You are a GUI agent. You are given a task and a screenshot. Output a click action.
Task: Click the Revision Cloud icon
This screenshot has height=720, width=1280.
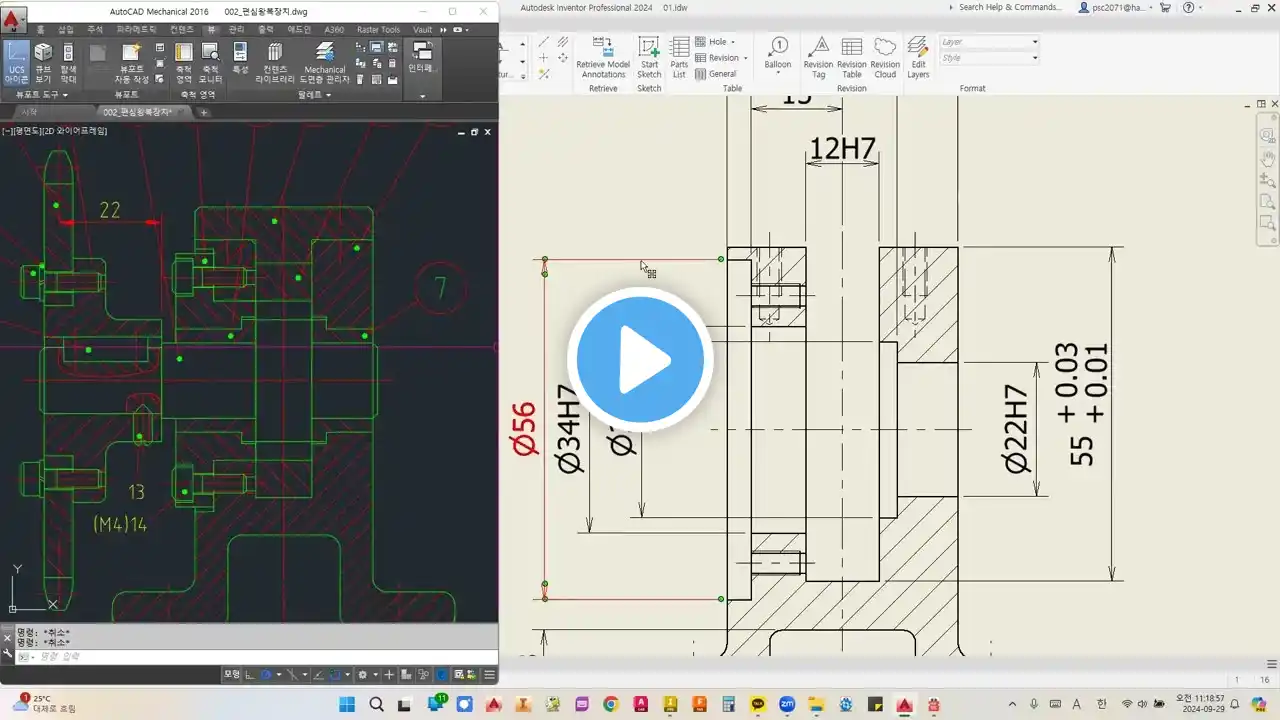(x=885, y=58)
